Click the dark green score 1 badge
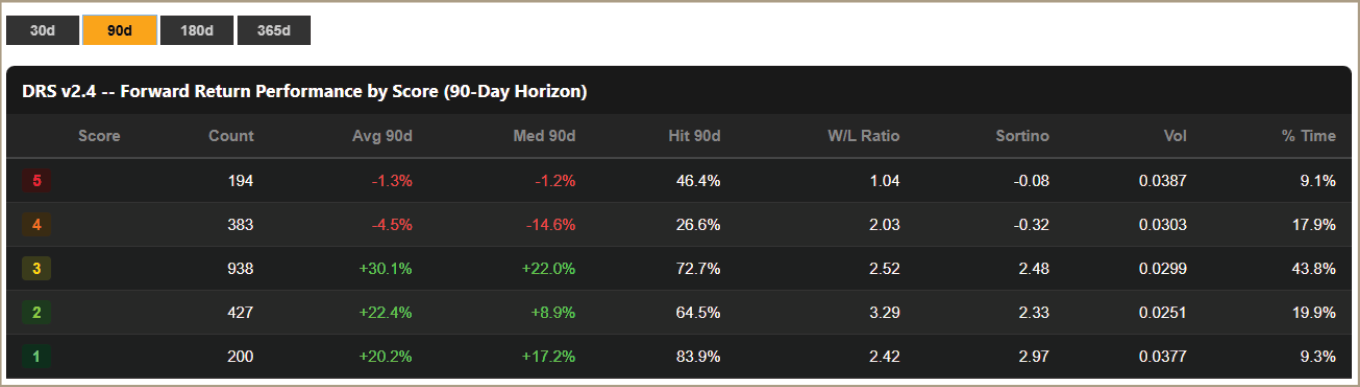 [37, 357]
